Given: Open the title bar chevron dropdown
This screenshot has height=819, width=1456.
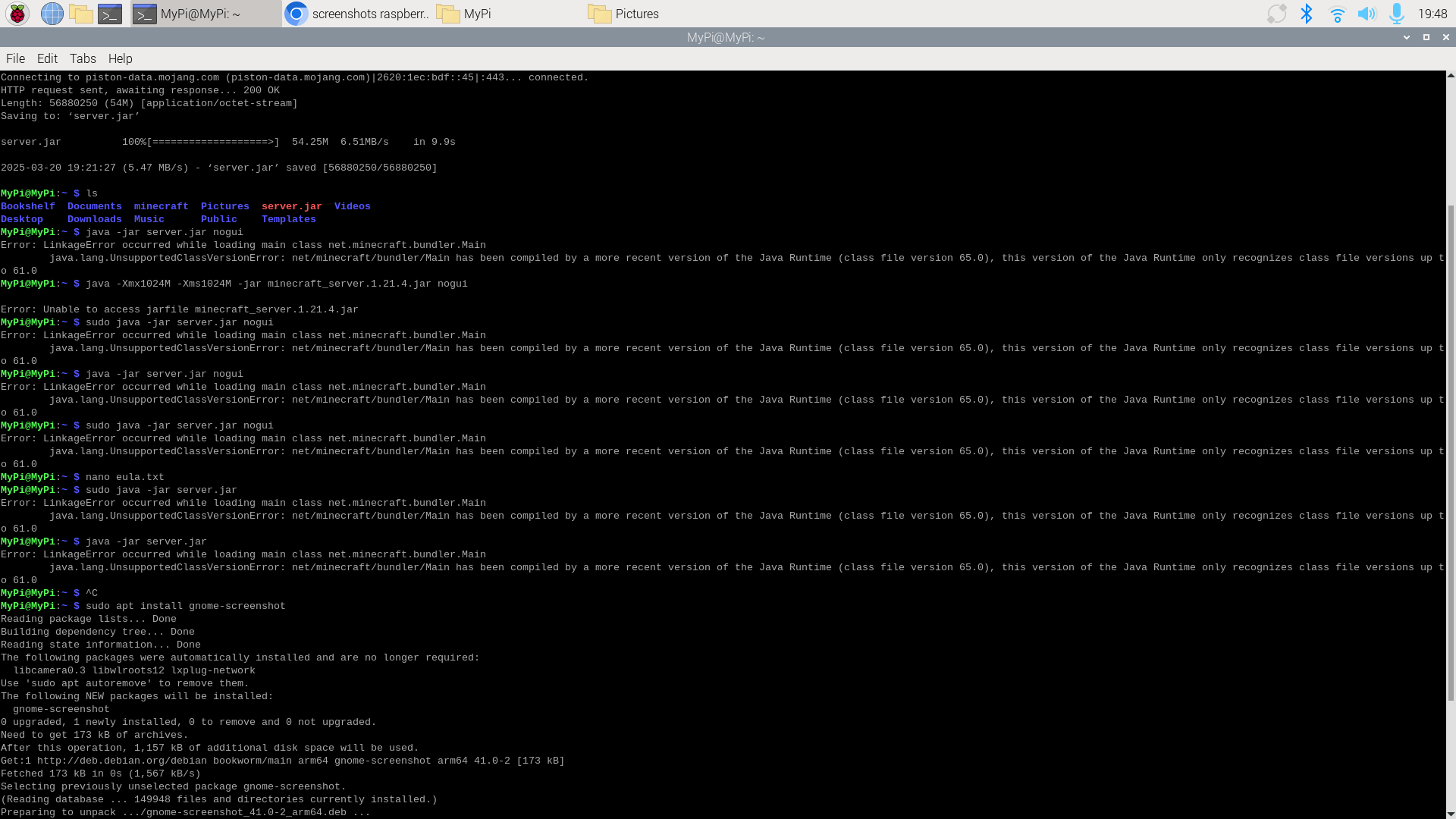Looking at the screenshot, I should (x=1407, y=36).
